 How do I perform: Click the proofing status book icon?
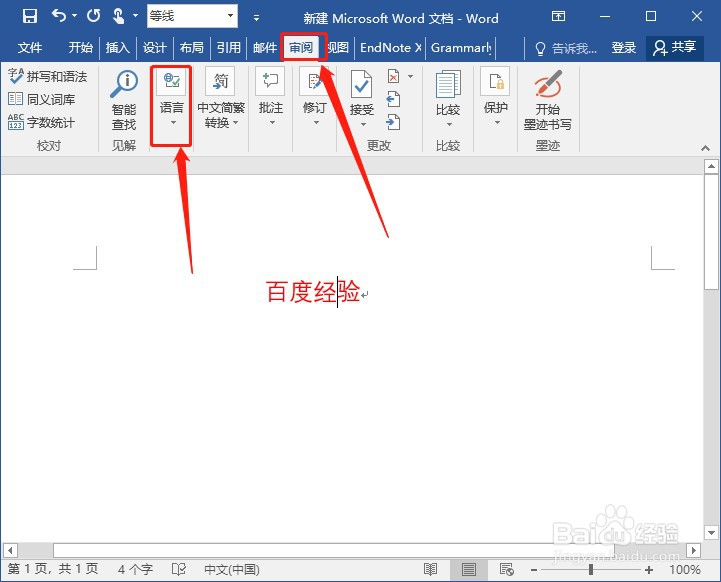[178, 570]
